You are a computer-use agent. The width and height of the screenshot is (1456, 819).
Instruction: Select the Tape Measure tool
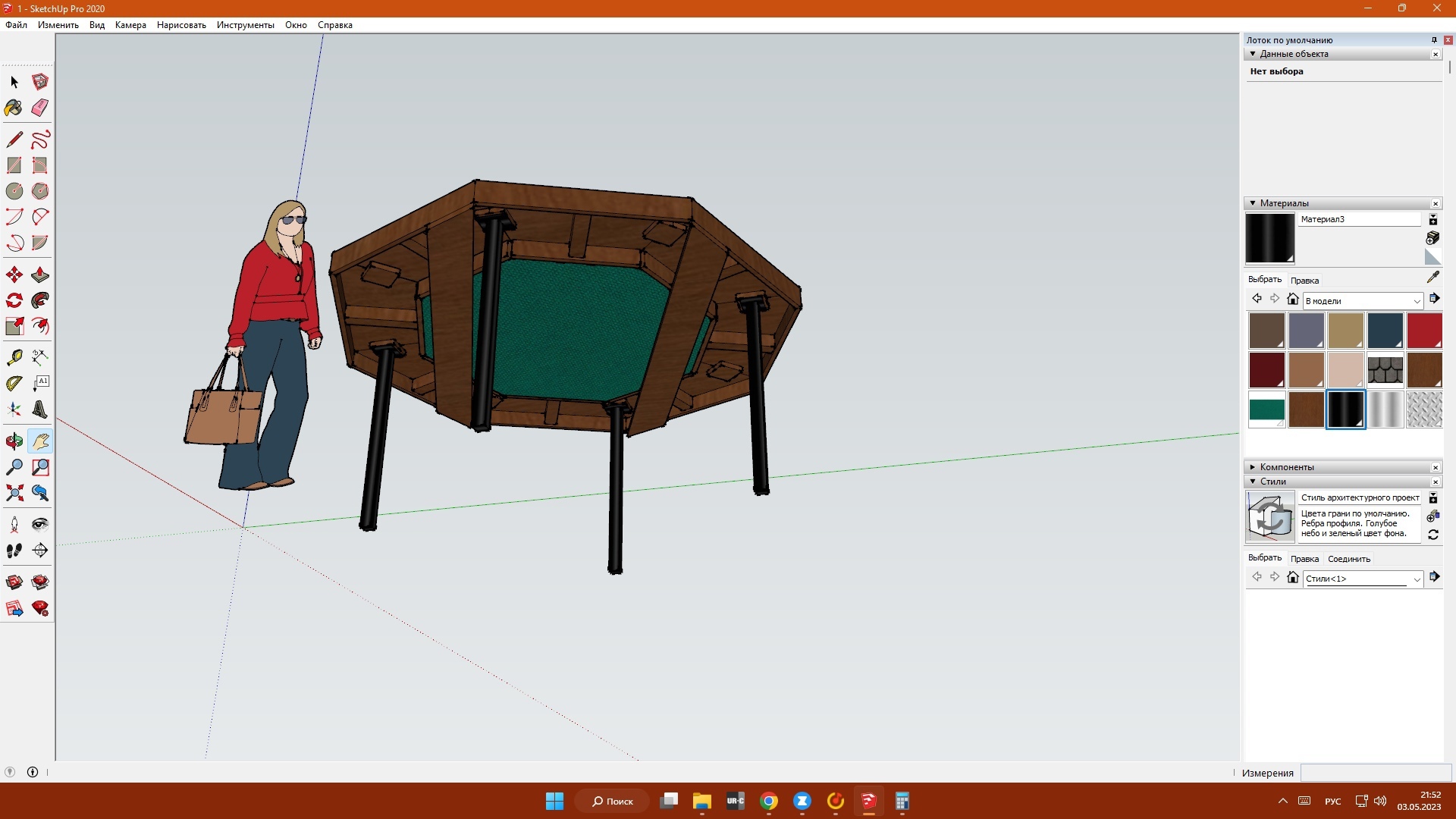(14, 357)
